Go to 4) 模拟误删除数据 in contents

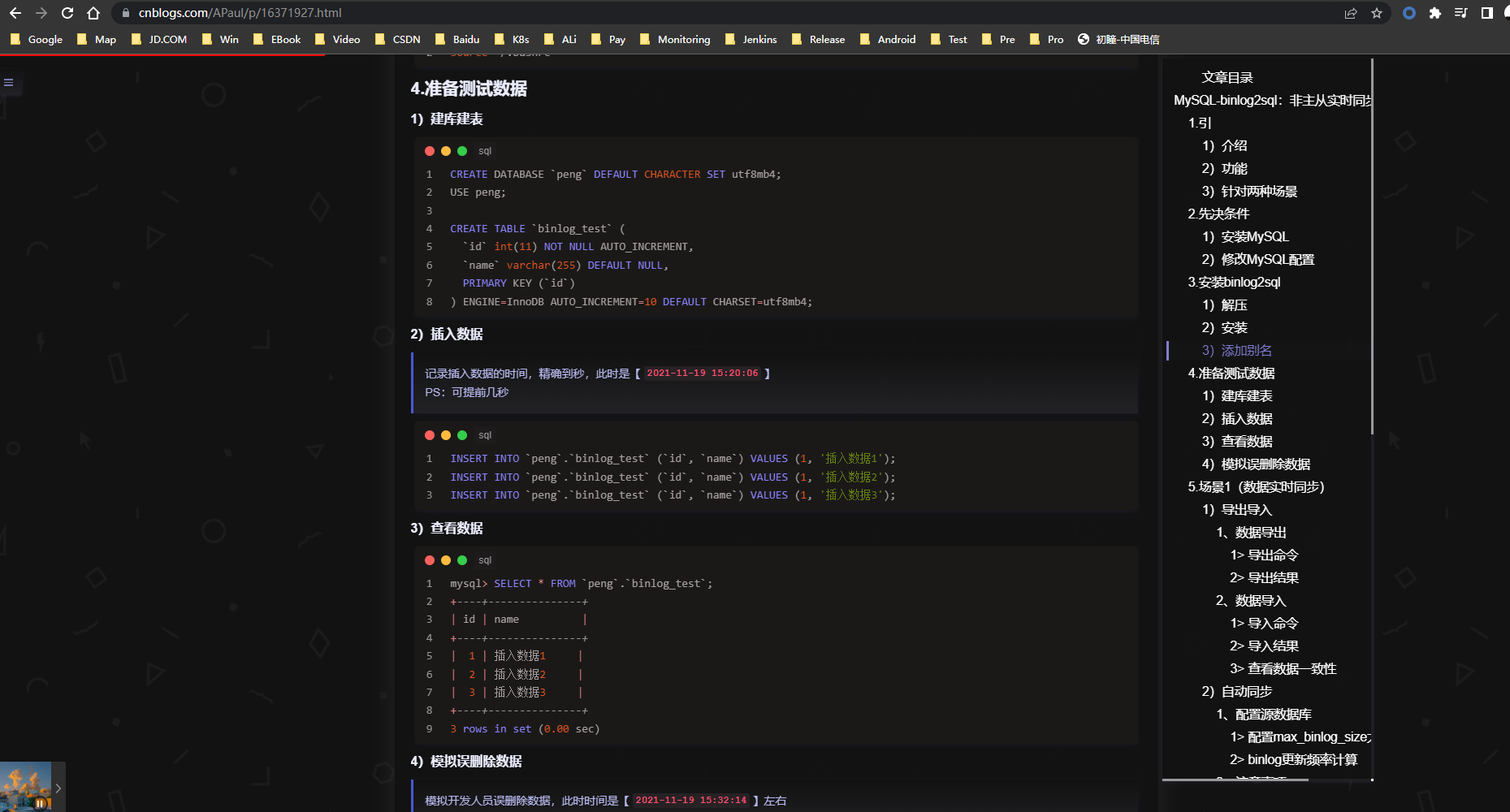[x=1257, y=464]
